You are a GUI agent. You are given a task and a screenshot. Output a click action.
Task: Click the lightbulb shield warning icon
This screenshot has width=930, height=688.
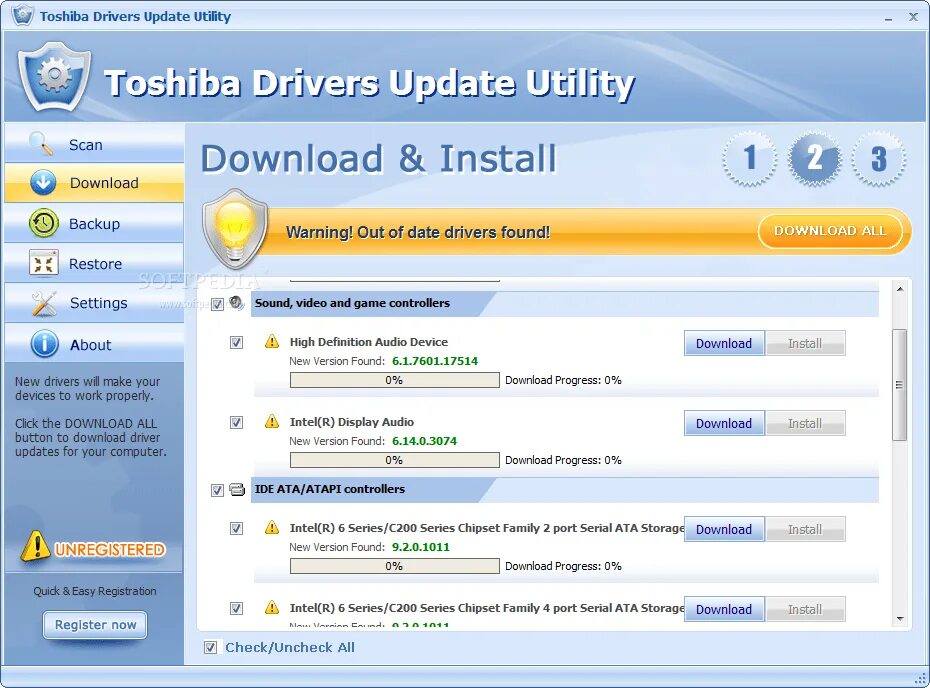coord(235,228)
